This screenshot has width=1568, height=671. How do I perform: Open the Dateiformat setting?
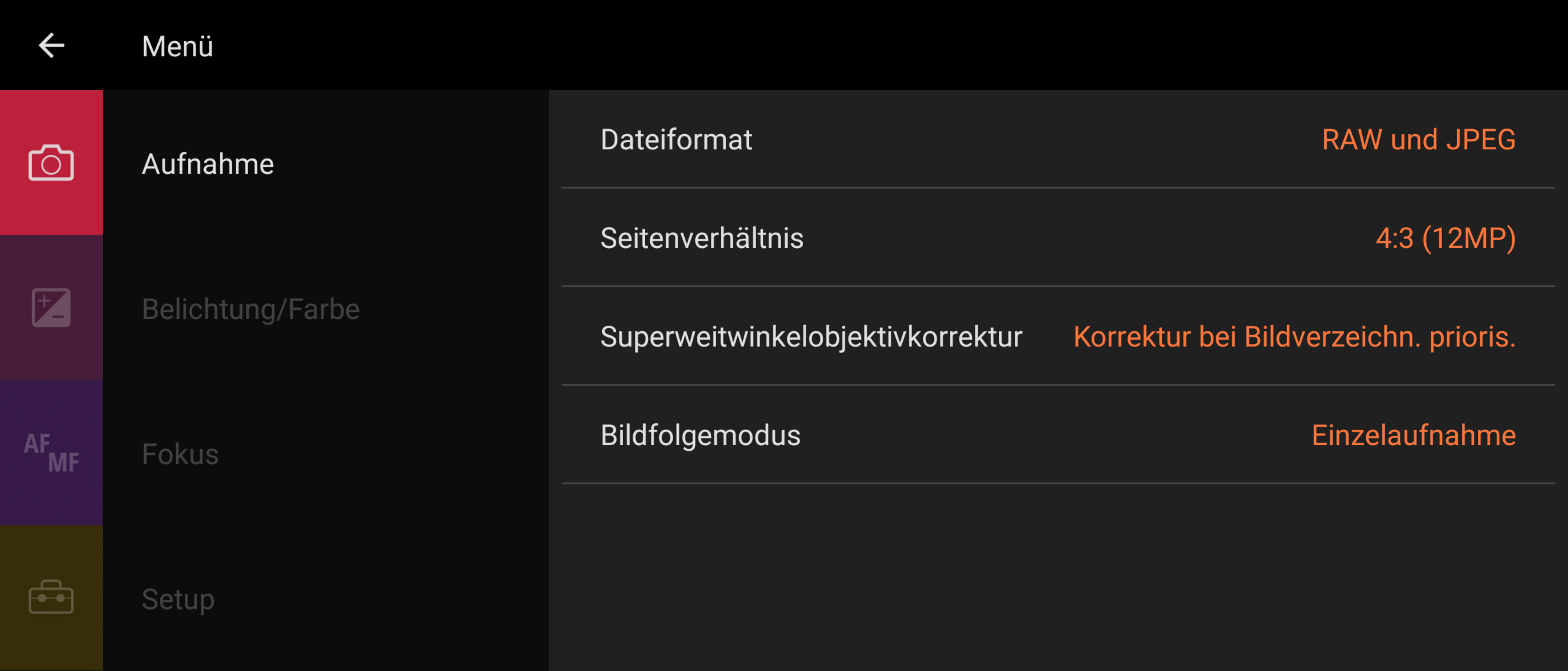point(1058,139)
